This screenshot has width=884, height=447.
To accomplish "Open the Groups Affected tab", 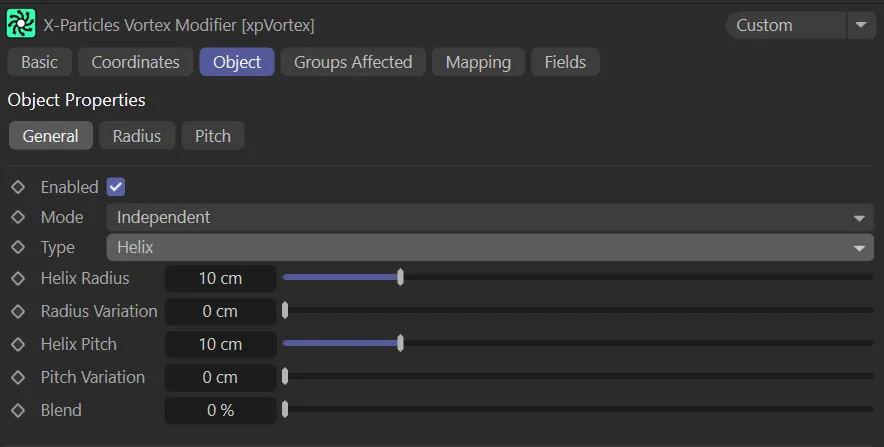I will (353, 62).
